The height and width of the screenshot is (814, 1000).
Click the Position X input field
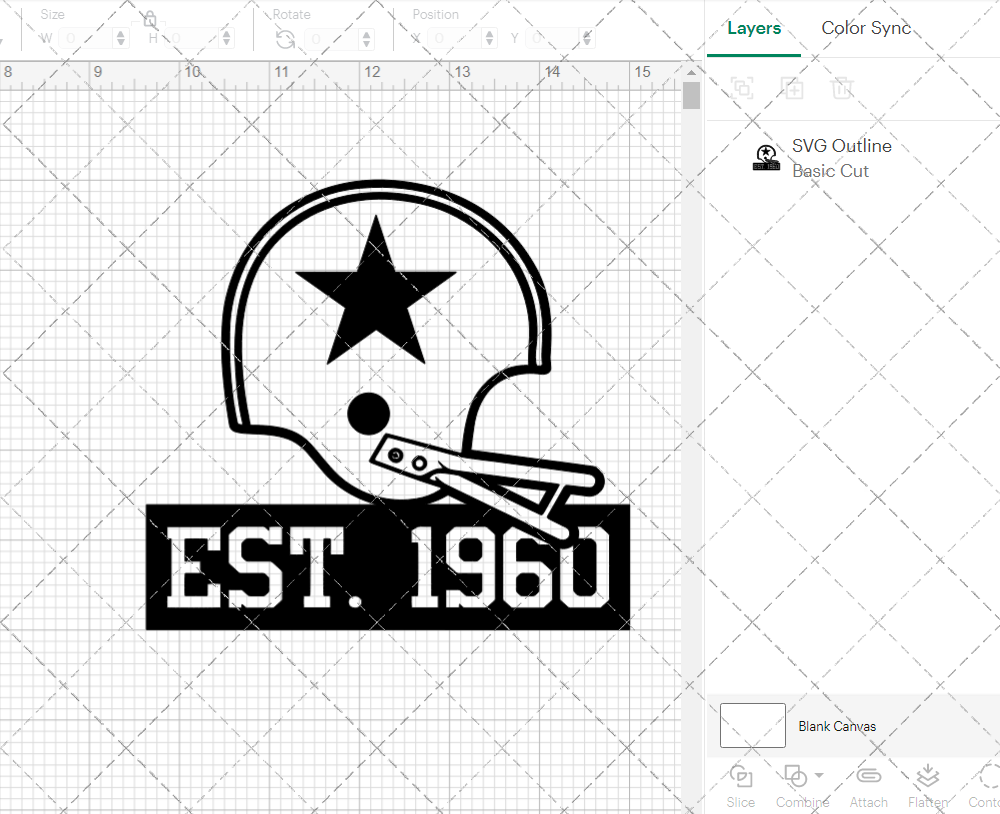455,39
